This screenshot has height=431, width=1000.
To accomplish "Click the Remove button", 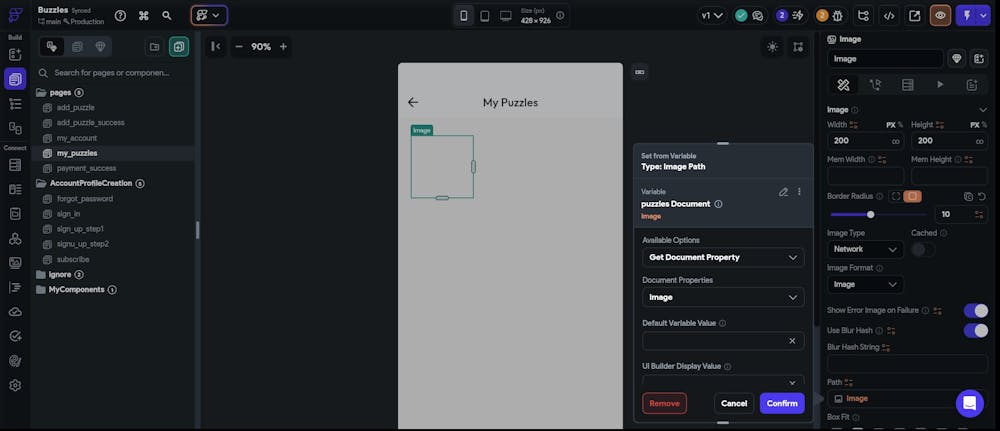I will tap(664, 403).
